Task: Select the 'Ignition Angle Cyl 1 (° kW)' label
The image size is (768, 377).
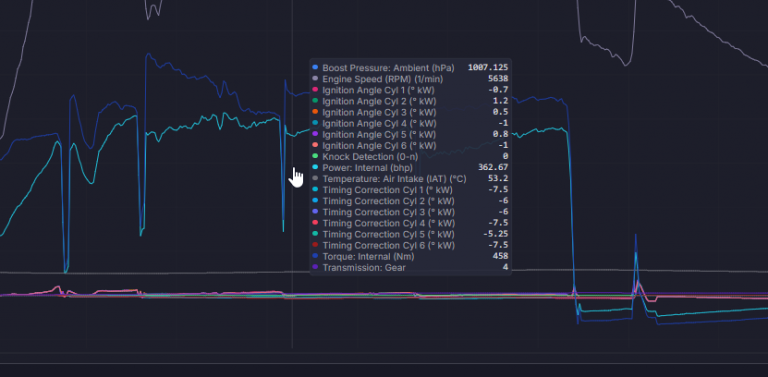Action: pyautogui.click(x=378, y=90)
